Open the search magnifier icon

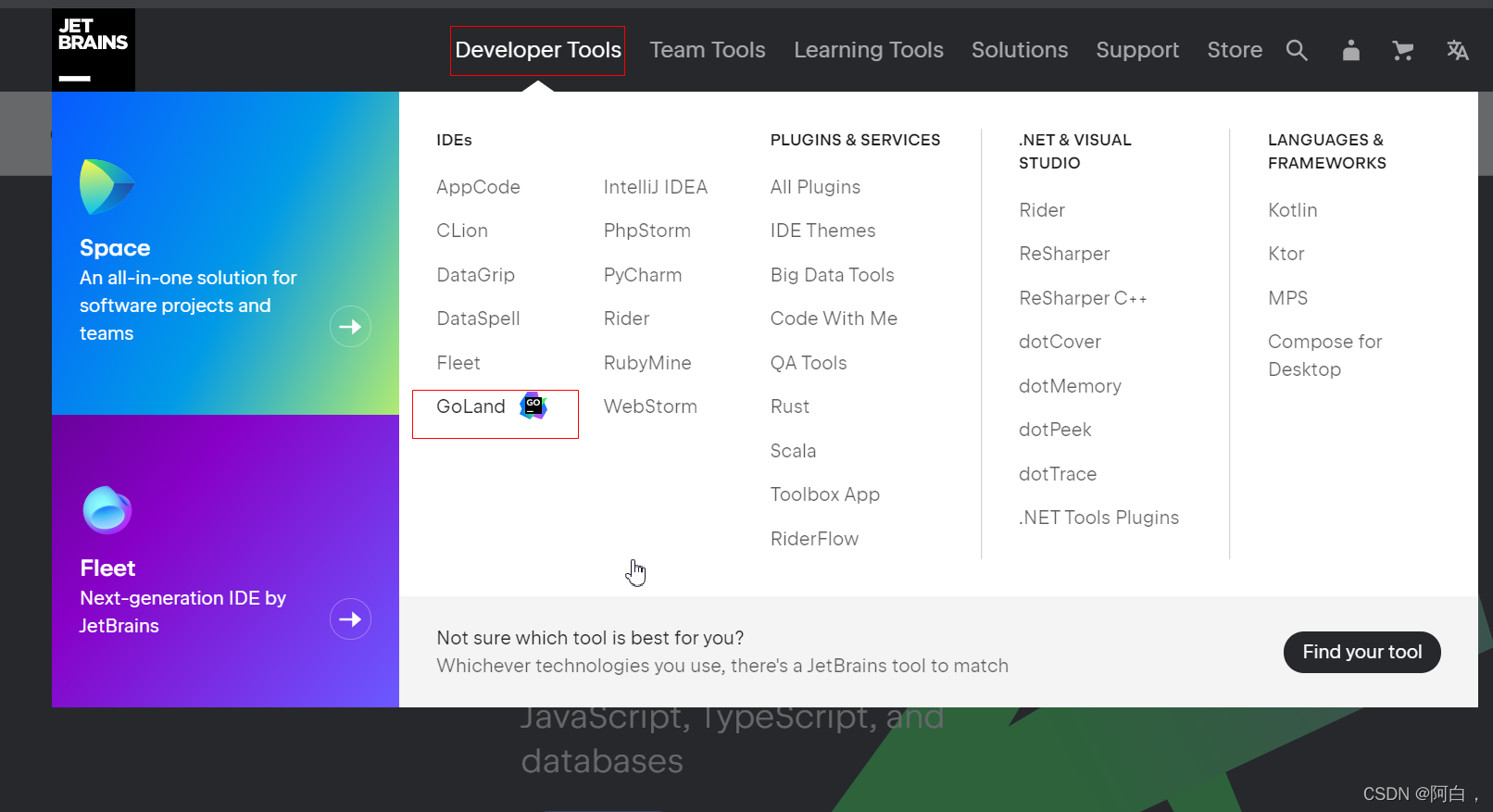(1297, 50)
